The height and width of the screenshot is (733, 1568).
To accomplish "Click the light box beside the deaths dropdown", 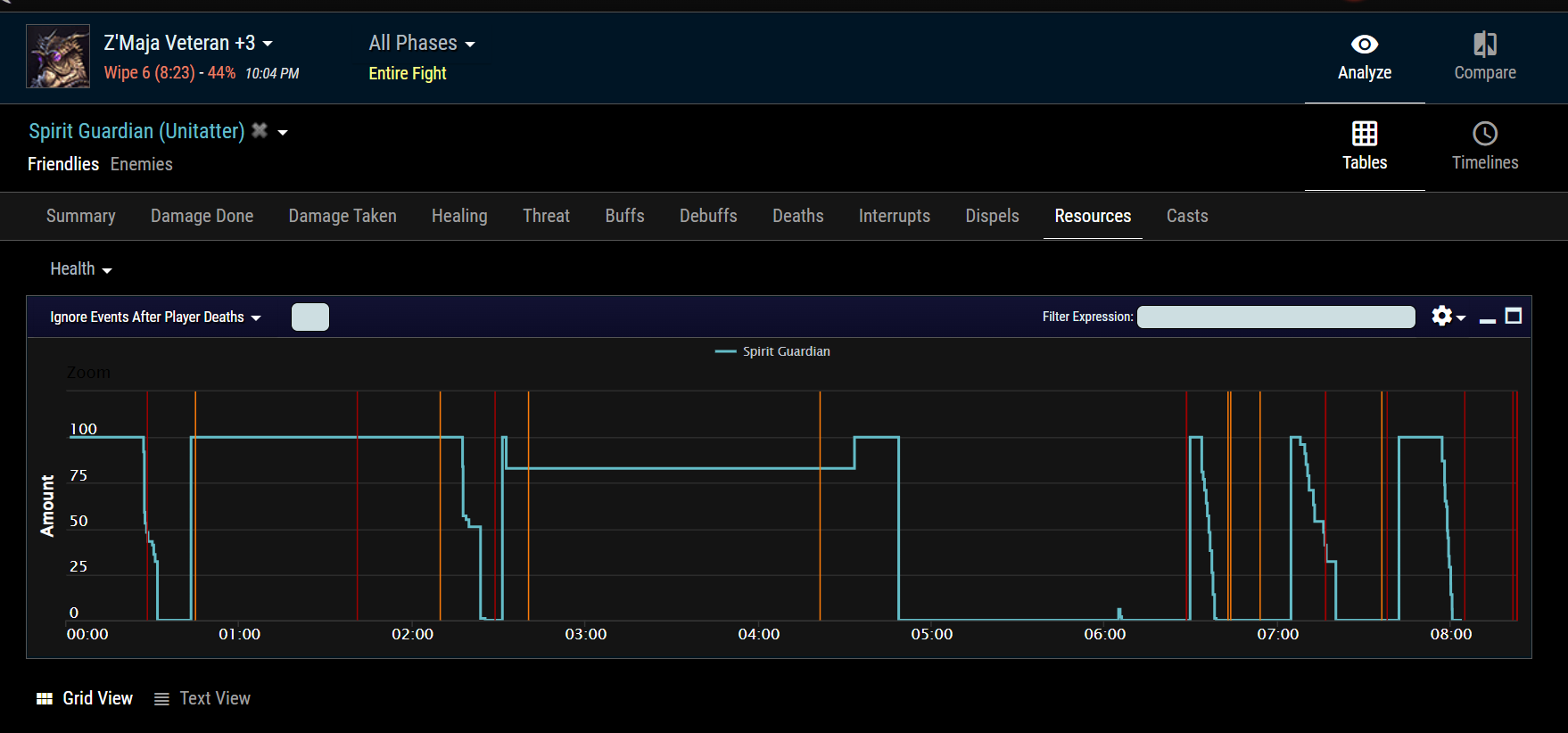I will (x=310, y=317).
